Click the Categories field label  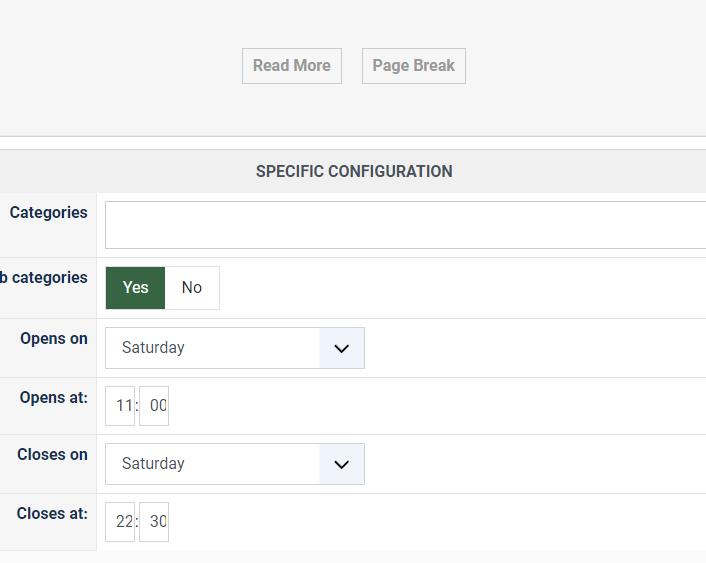click(48, 213)
